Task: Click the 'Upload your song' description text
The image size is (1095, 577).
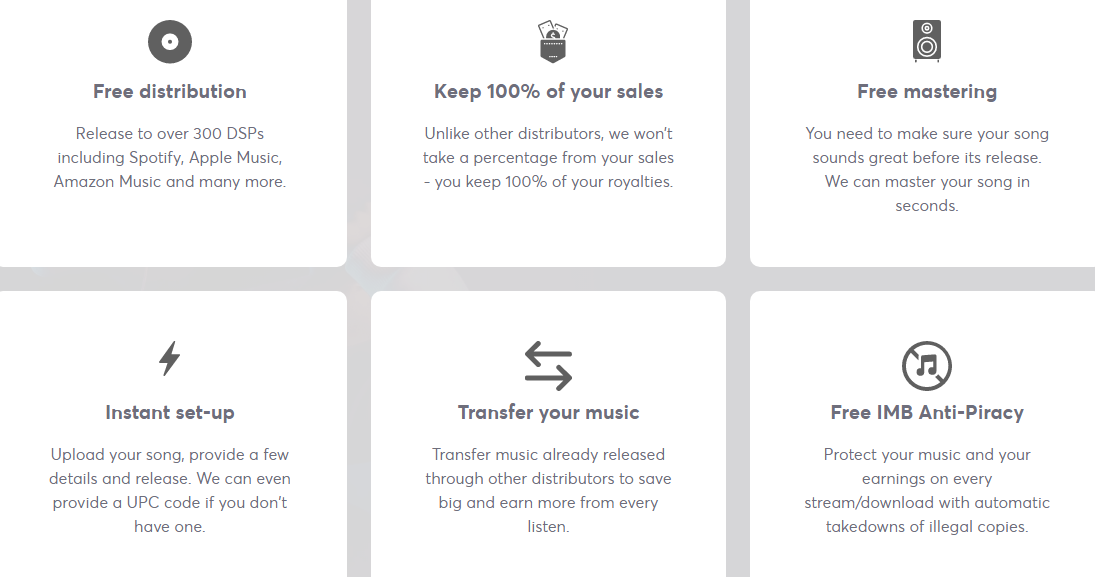Action: pos(170,490)
